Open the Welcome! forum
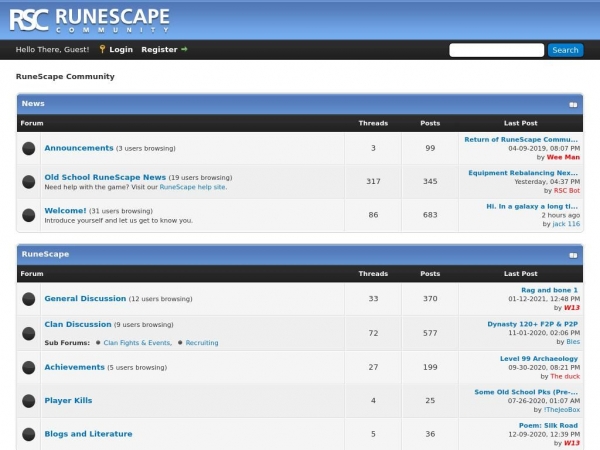Viewport: 600px width, 450px height. point(65,210)
